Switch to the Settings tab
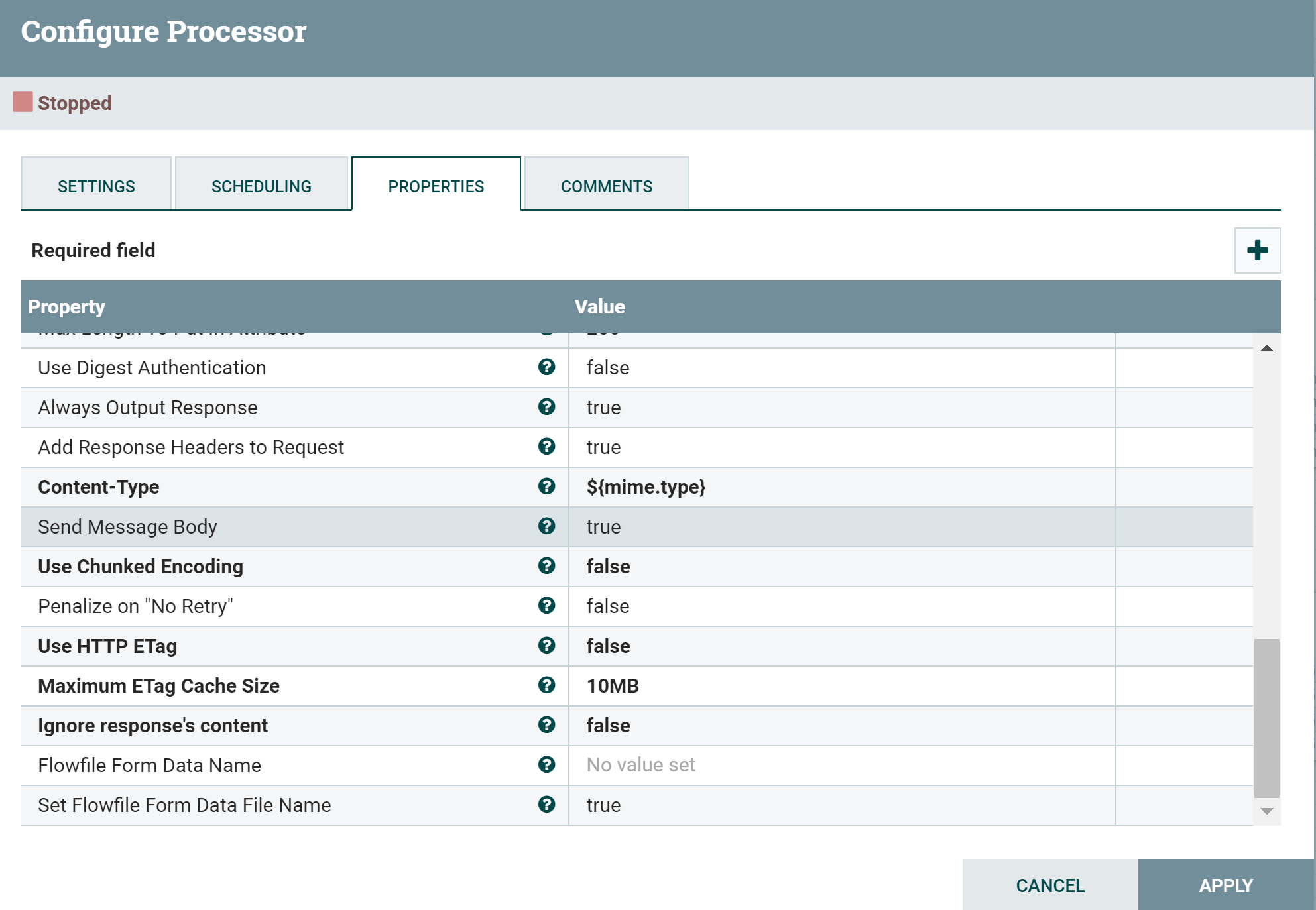Viewport: 1316px width, 910px height. pyautogui.click(x=95, y=185)
